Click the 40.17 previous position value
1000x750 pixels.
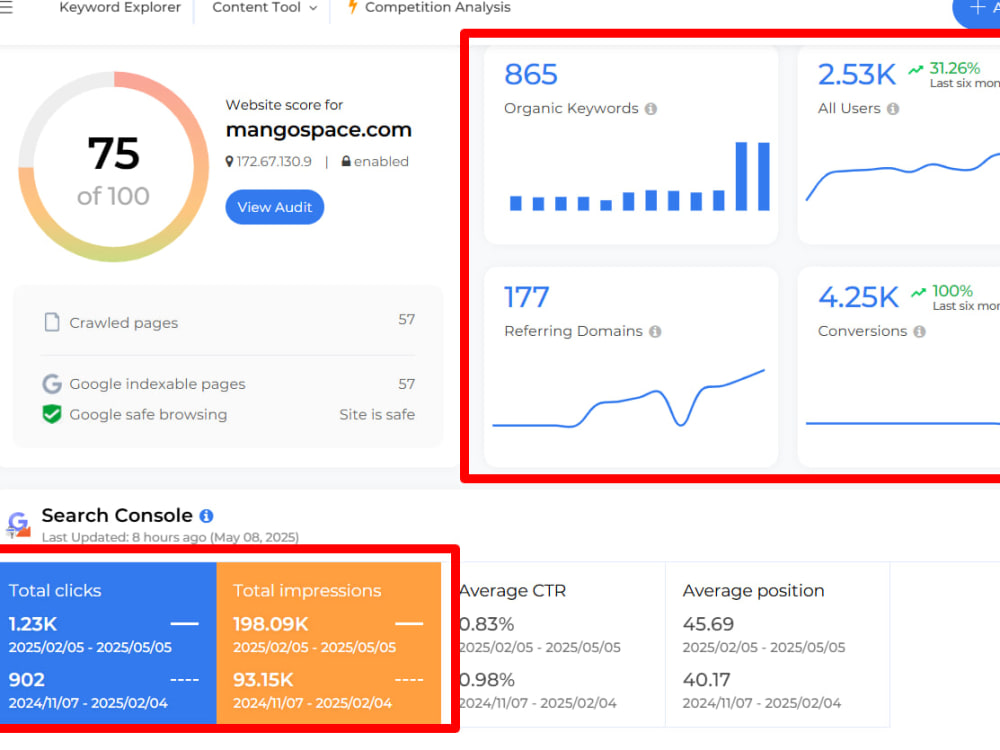coord(707,680)
